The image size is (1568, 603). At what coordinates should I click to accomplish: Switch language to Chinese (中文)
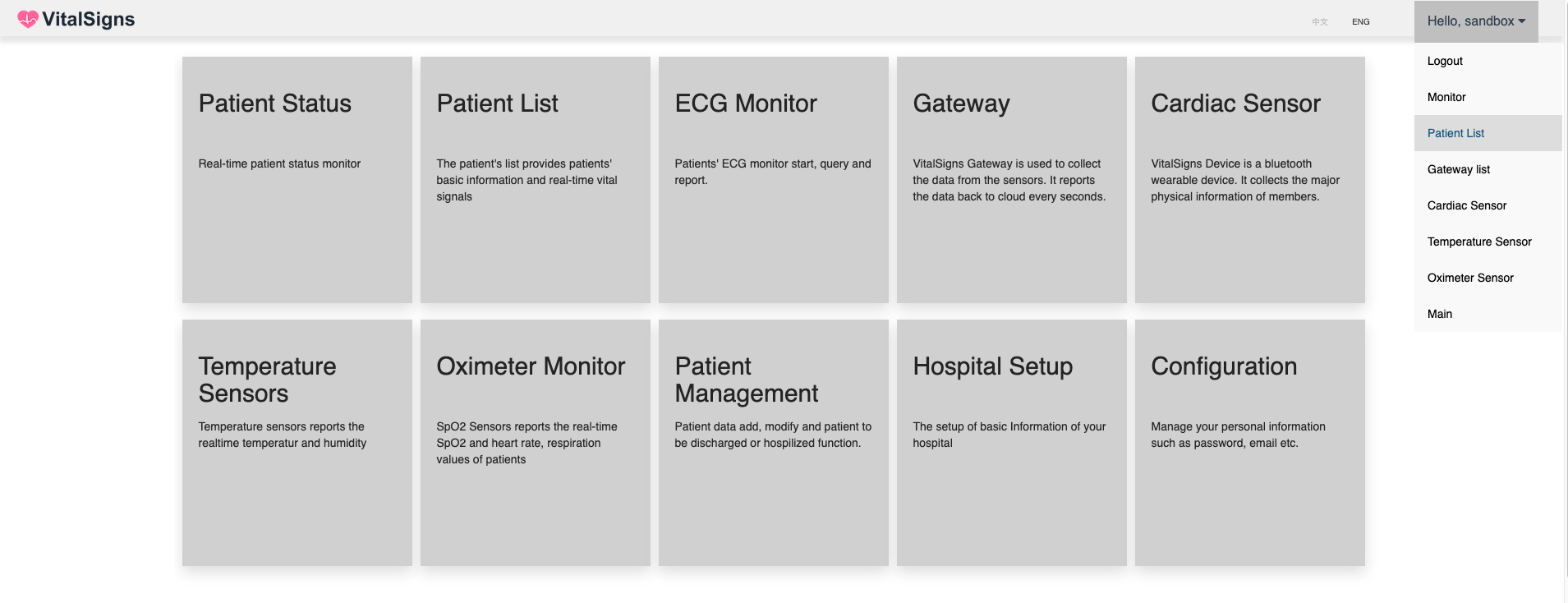coord(1320,22)
